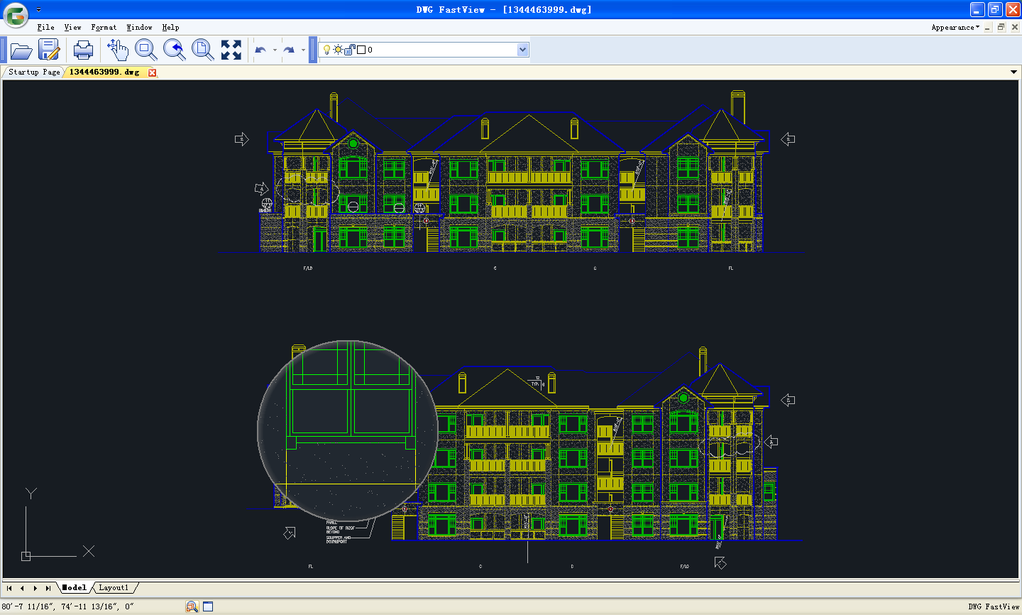The width and height of the screenshot is (1022, 615).
Task: Toggle the layer lightbulb on/off icon
Action: [x=327, y=50]
